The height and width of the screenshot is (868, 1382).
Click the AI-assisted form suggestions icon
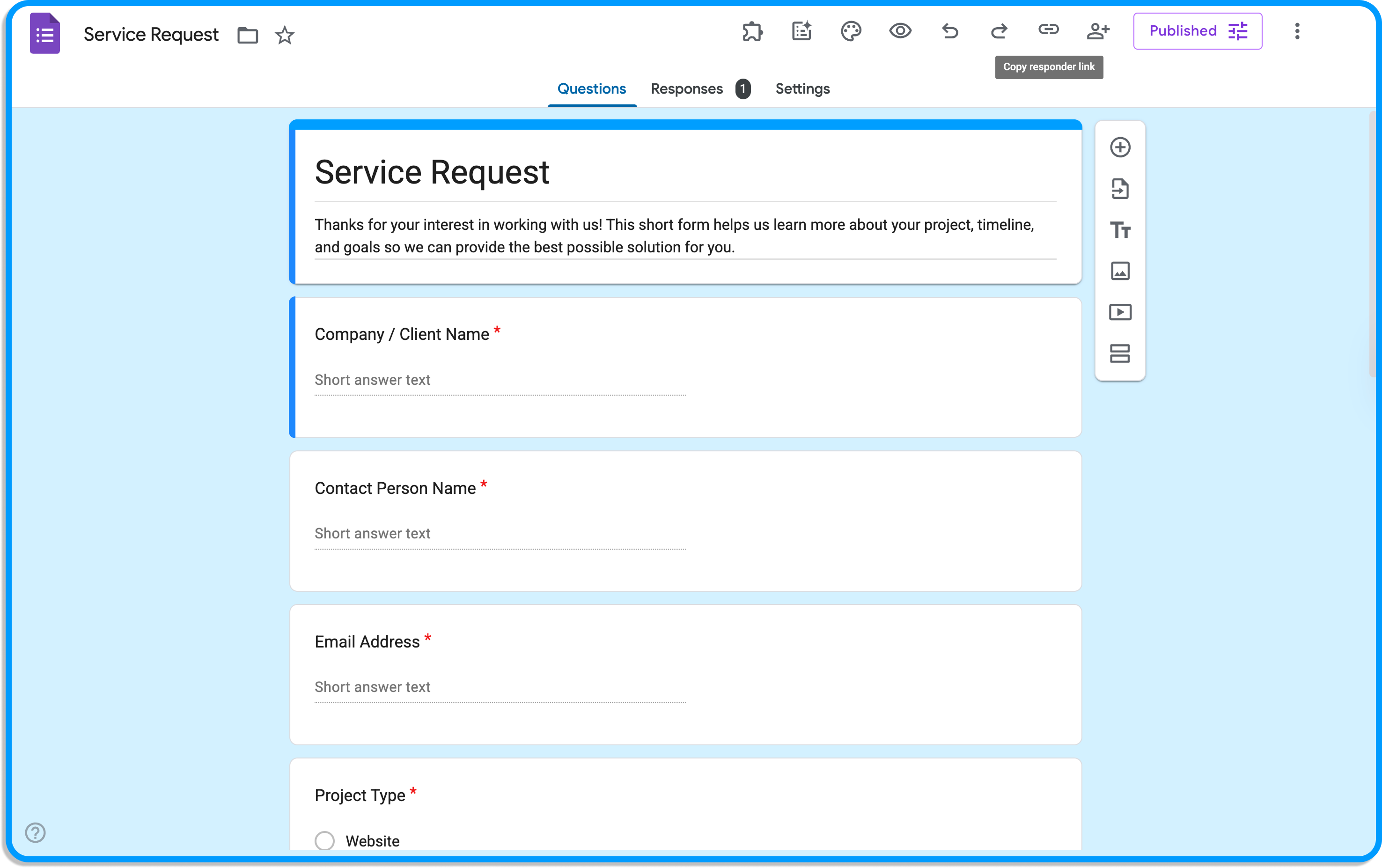click(801, 31)
